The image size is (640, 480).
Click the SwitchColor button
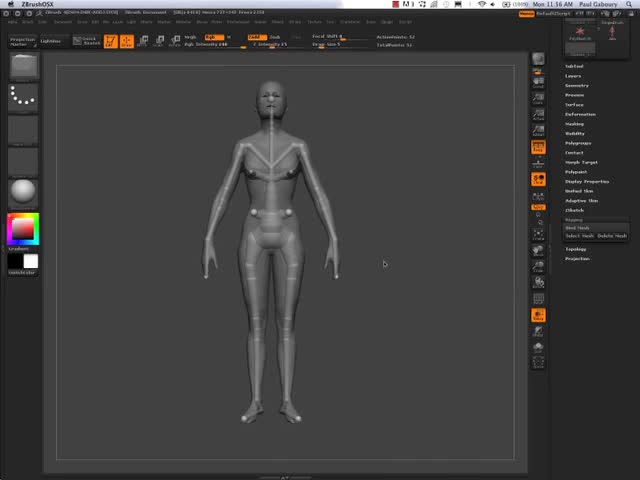[x=22, y=272]
